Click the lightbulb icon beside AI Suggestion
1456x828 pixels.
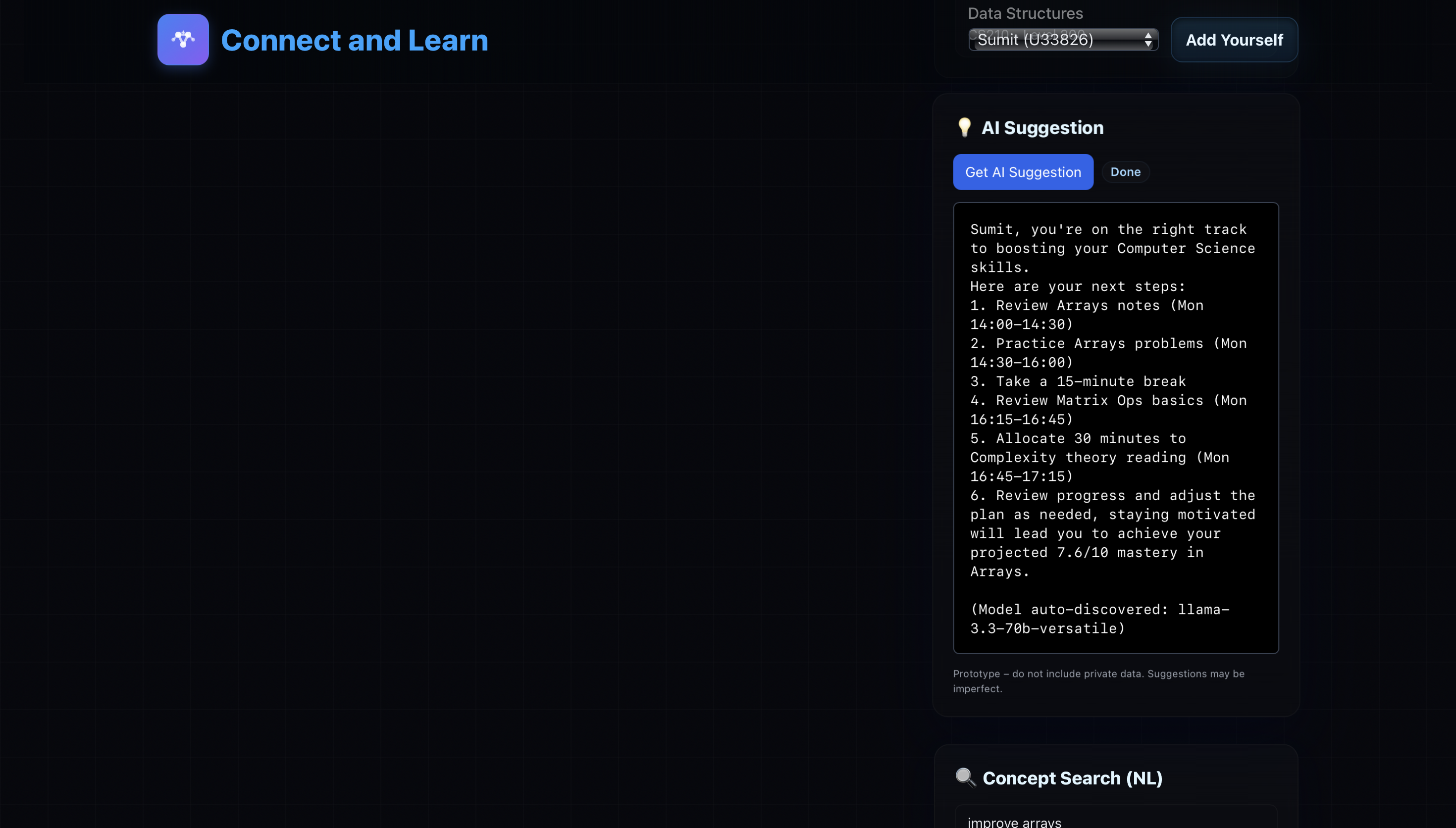pyautogui.click(x=964, y=127)
